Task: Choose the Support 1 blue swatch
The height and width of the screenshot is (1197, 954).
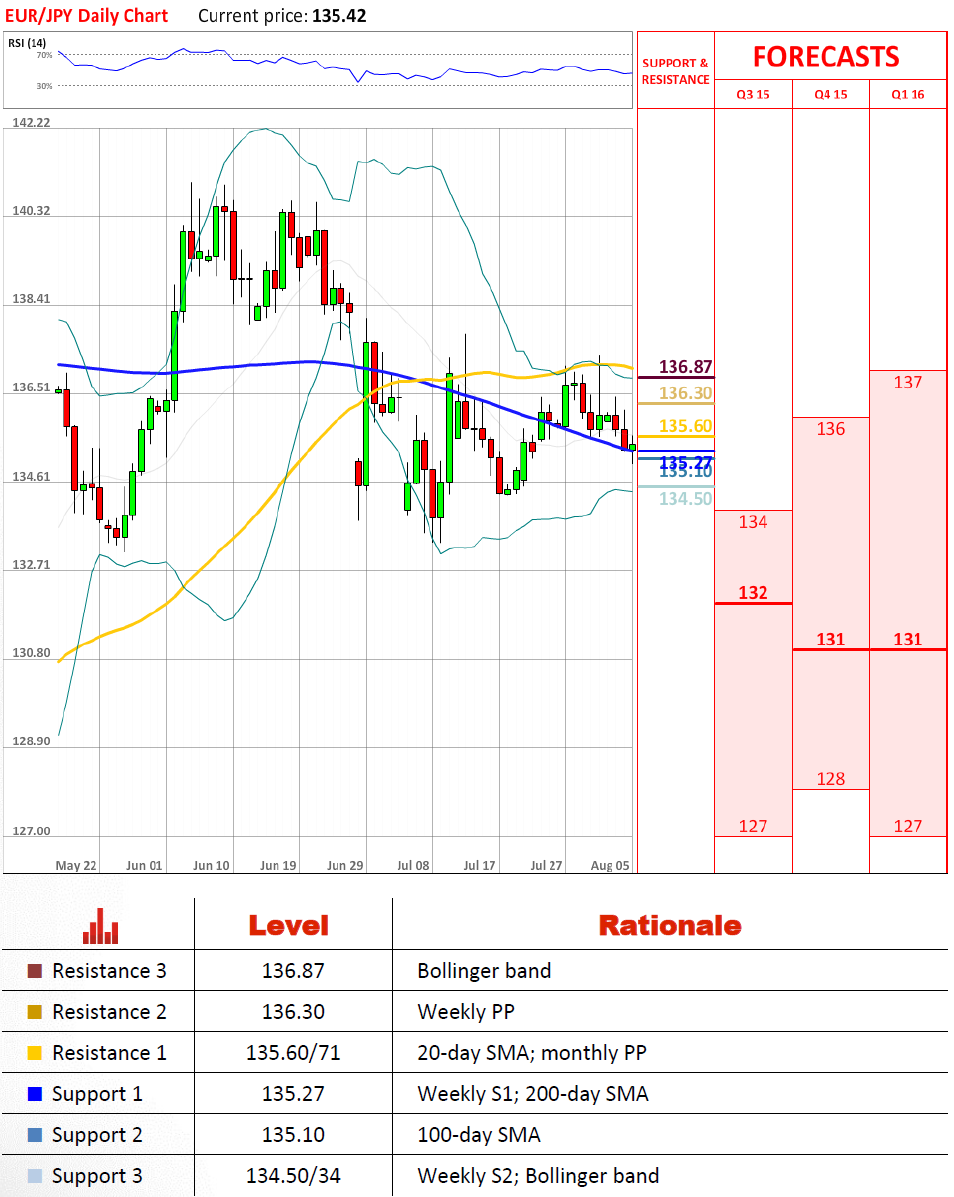Action: [x=35, y=1094]
